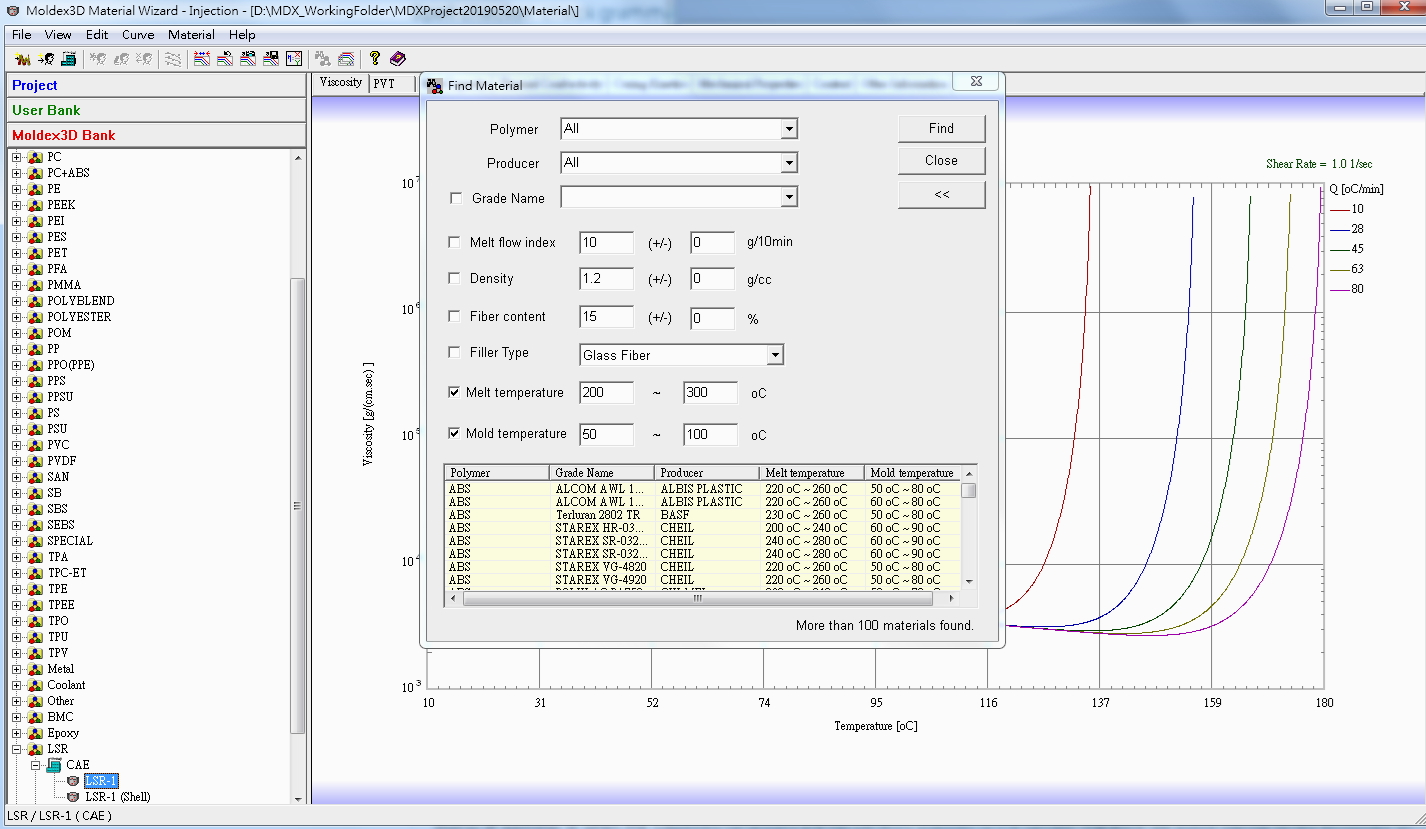This screenshot has width=1426, height=829.
Task: Click the TPU polymer group icon
Action: click(35, 637)
